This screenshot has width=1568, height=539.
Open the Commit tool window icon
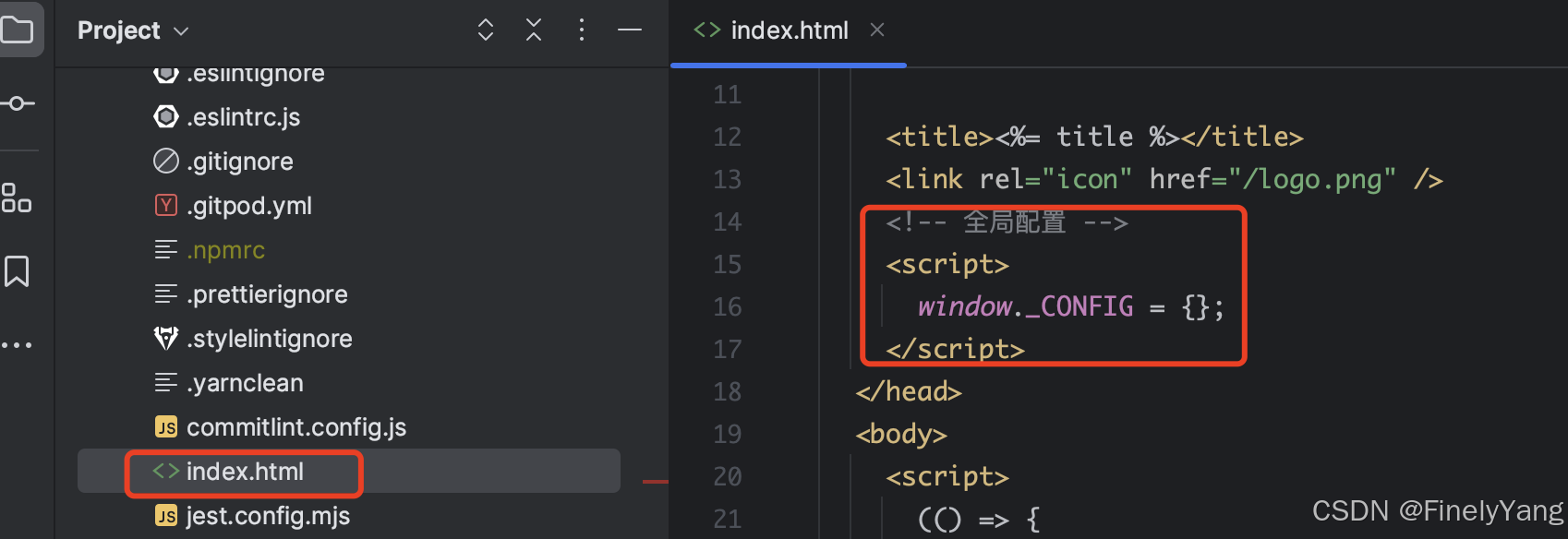(x=17, y=103)
